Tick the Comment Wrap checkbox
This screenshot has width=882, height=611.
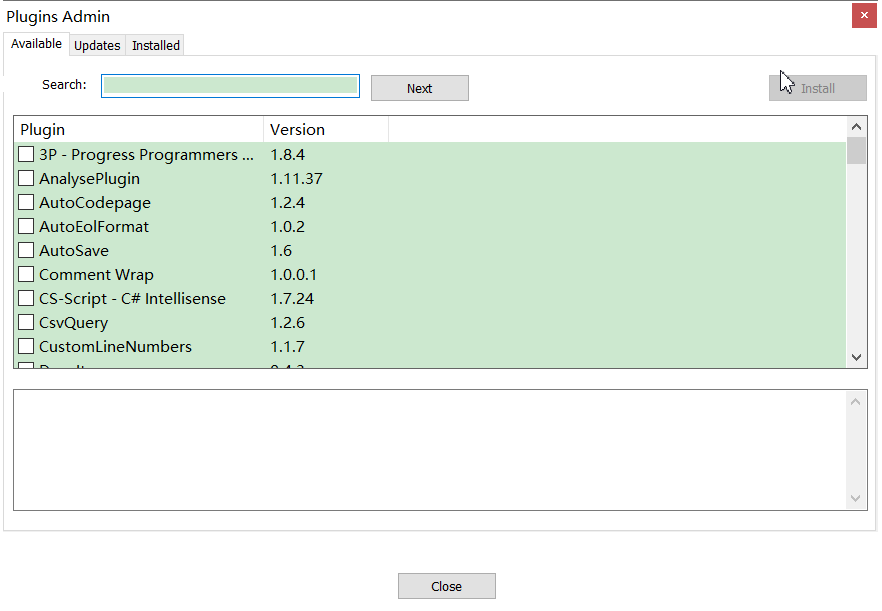tap(25, 274)
